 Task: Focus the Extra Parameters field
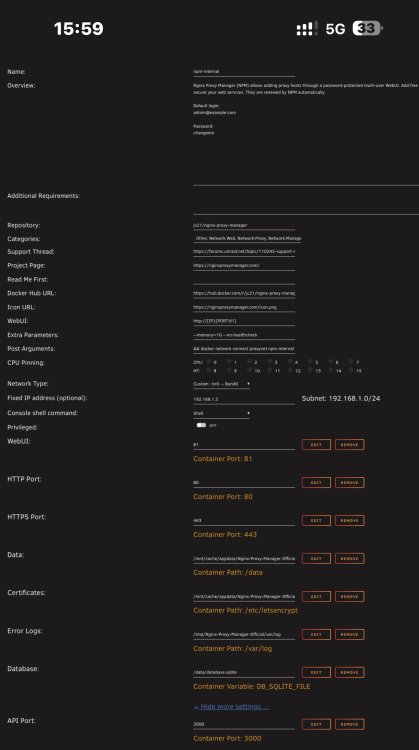coord(244,335)
